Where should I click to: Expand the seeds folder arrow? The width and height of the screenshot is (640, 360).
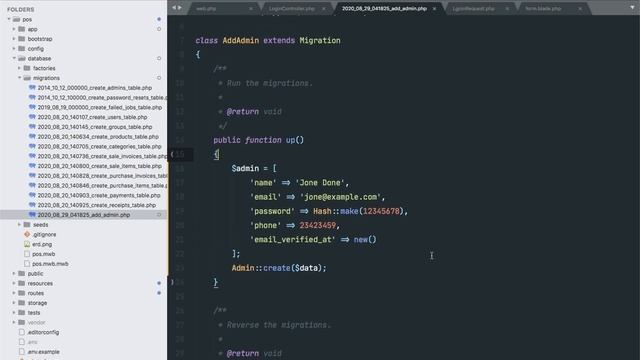click(x=19, y=224)
